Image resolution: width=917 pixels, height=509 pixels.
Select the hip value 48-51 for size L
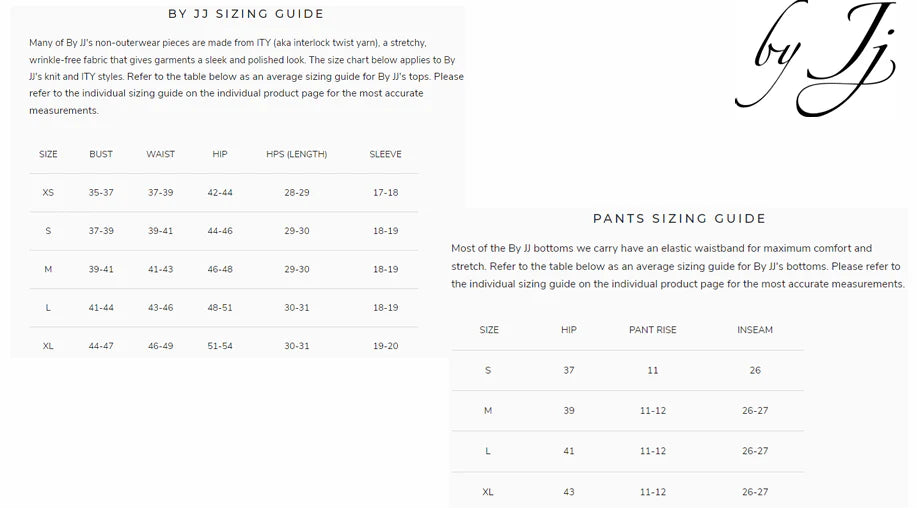click(220, 308)
